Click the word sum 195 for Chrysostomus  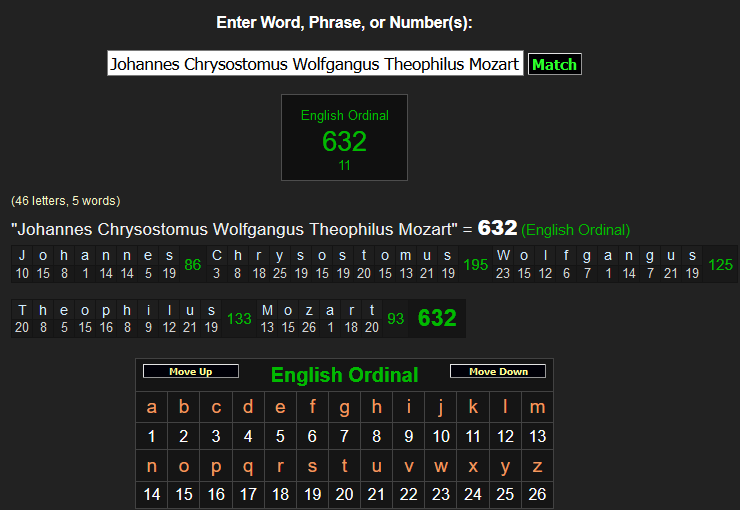point(476,265)
